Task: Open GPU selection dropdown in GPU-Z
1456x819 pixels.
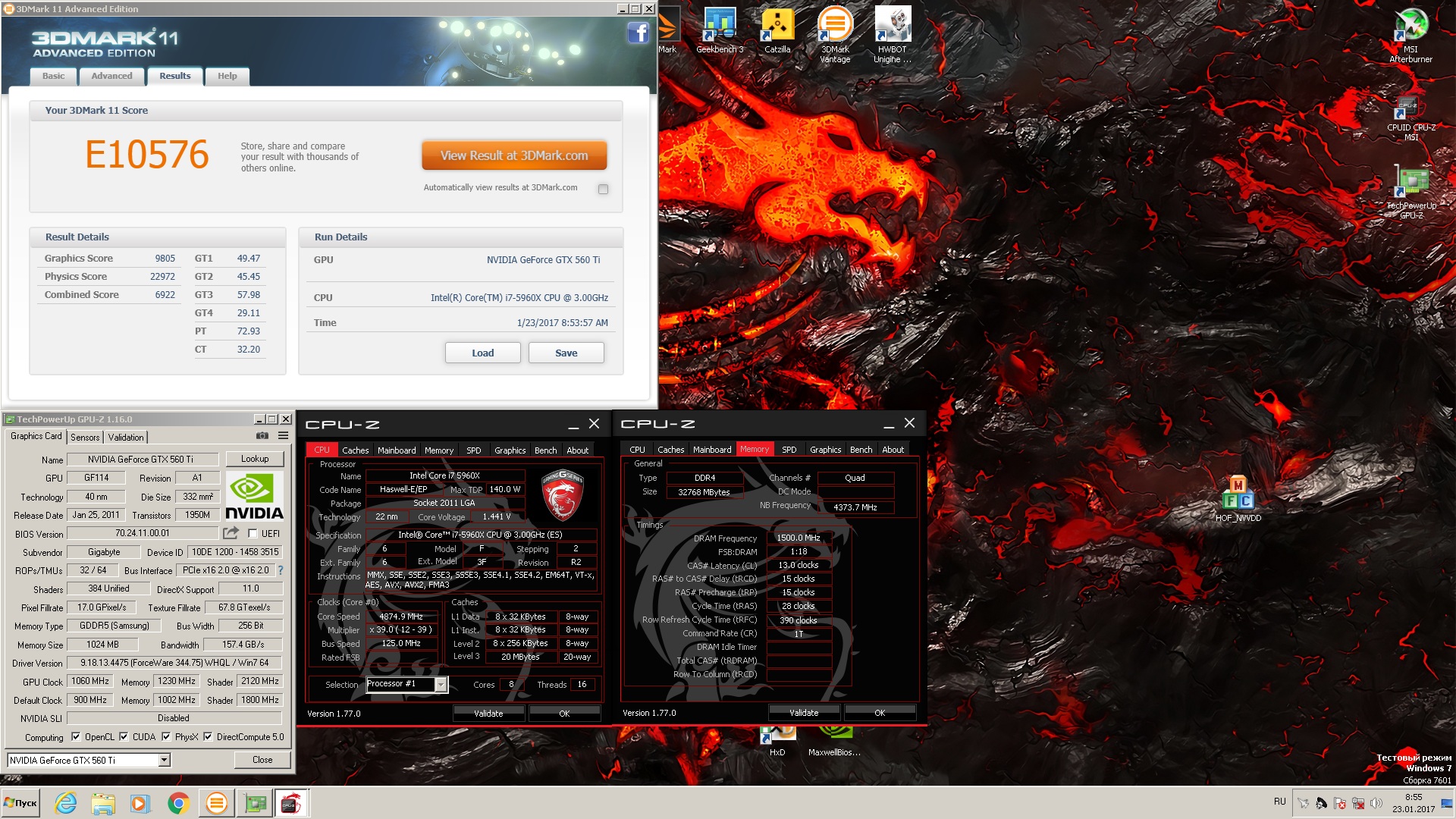Action: click(164, 760)
